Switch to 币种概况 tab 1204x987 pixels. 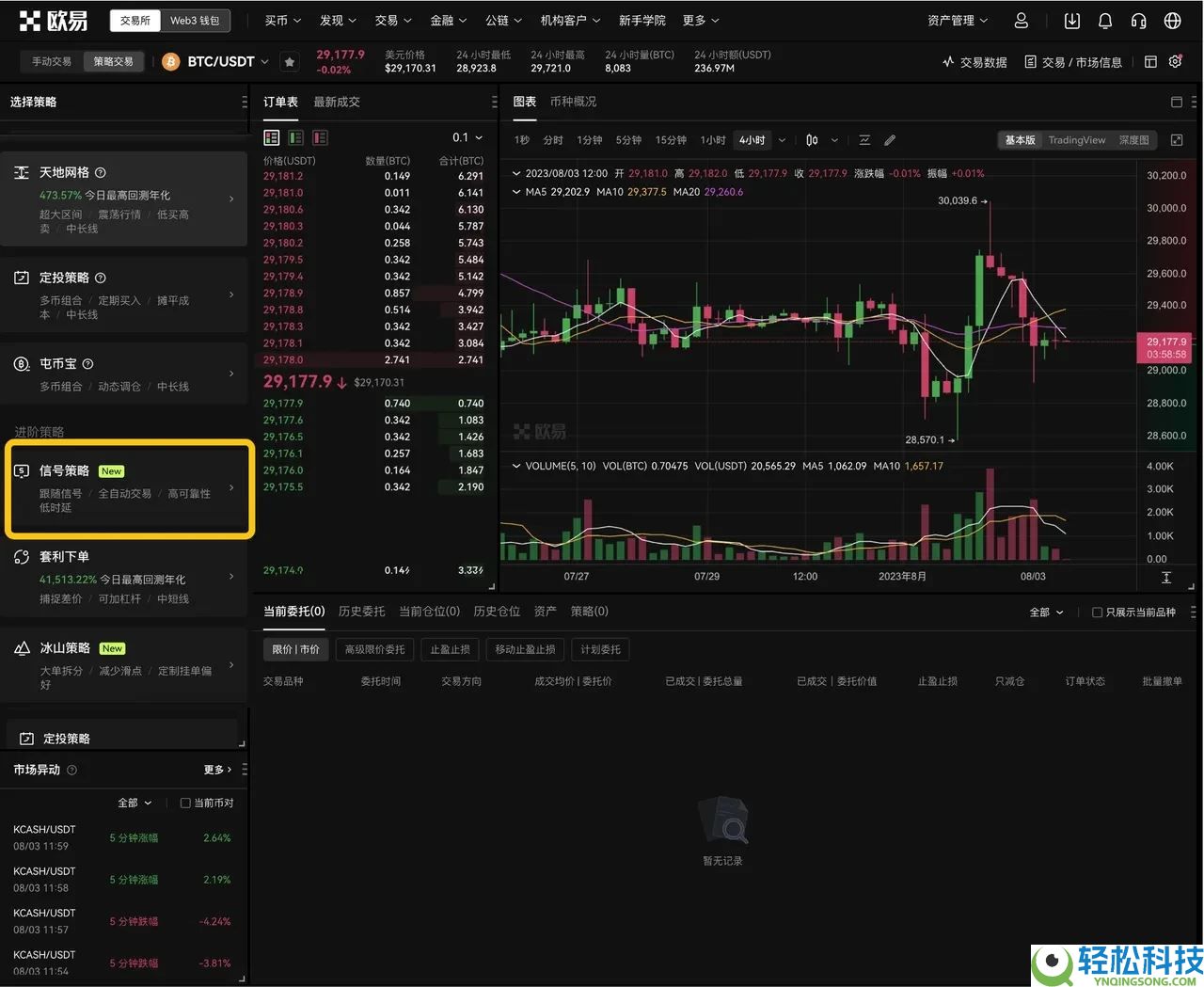click(573, 102)
